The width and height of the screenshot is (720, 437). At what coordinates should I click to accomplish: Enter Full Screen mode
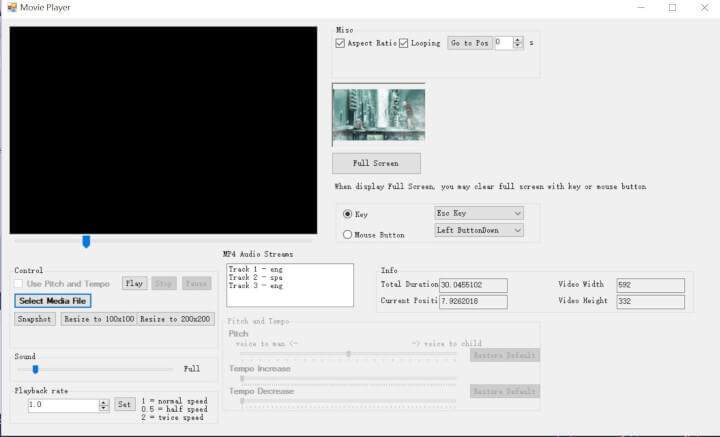tap(376, 163)
